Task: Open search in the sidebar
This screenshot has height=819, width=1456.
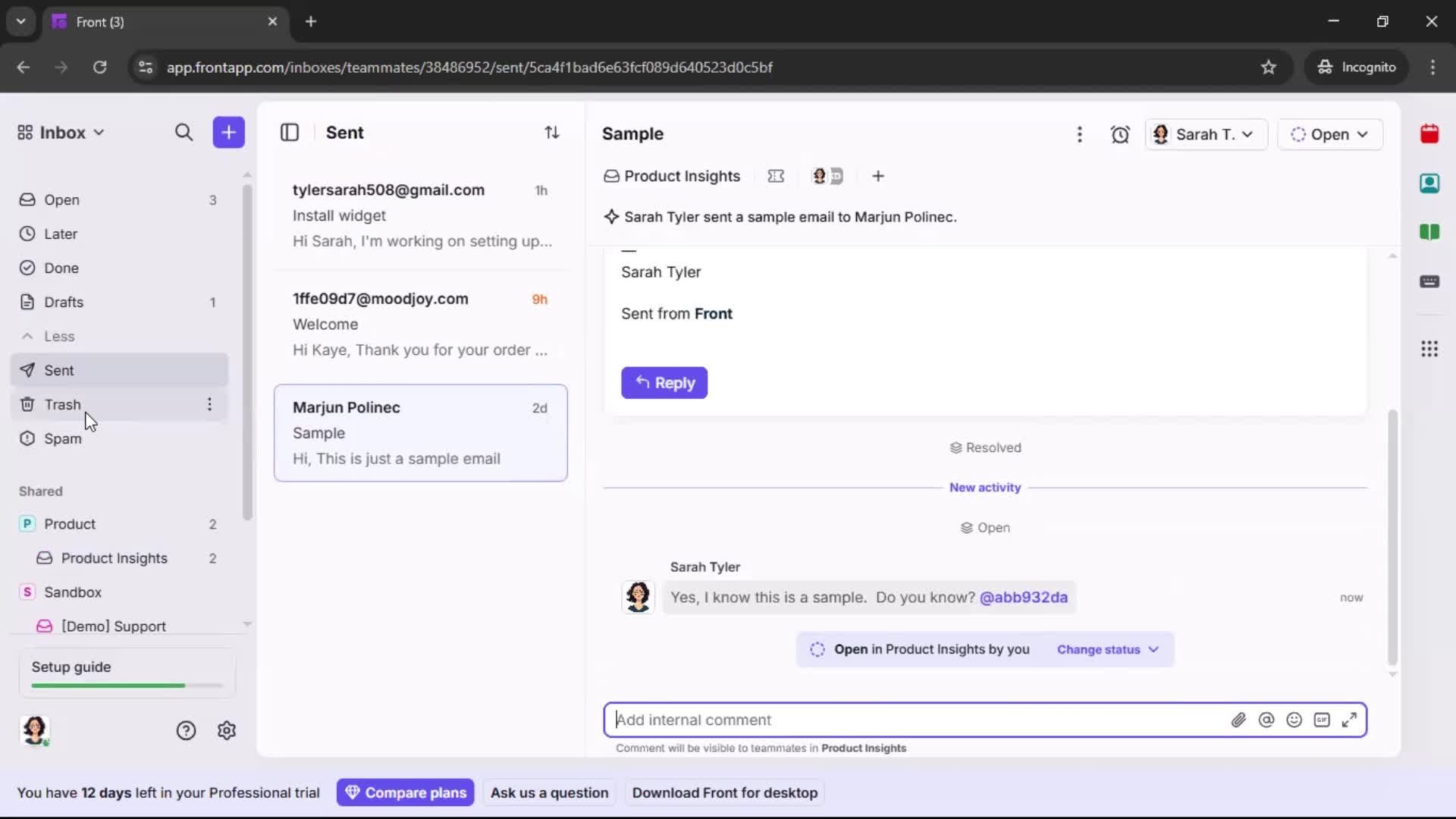Action: click(x=184, y=132)
